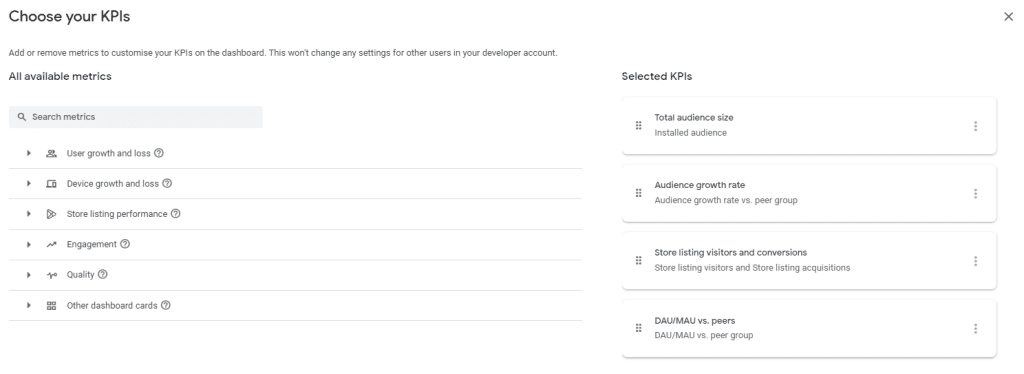Open more options for Store listing visitors
Screen dimensions: 1024x374
(975, 261)
